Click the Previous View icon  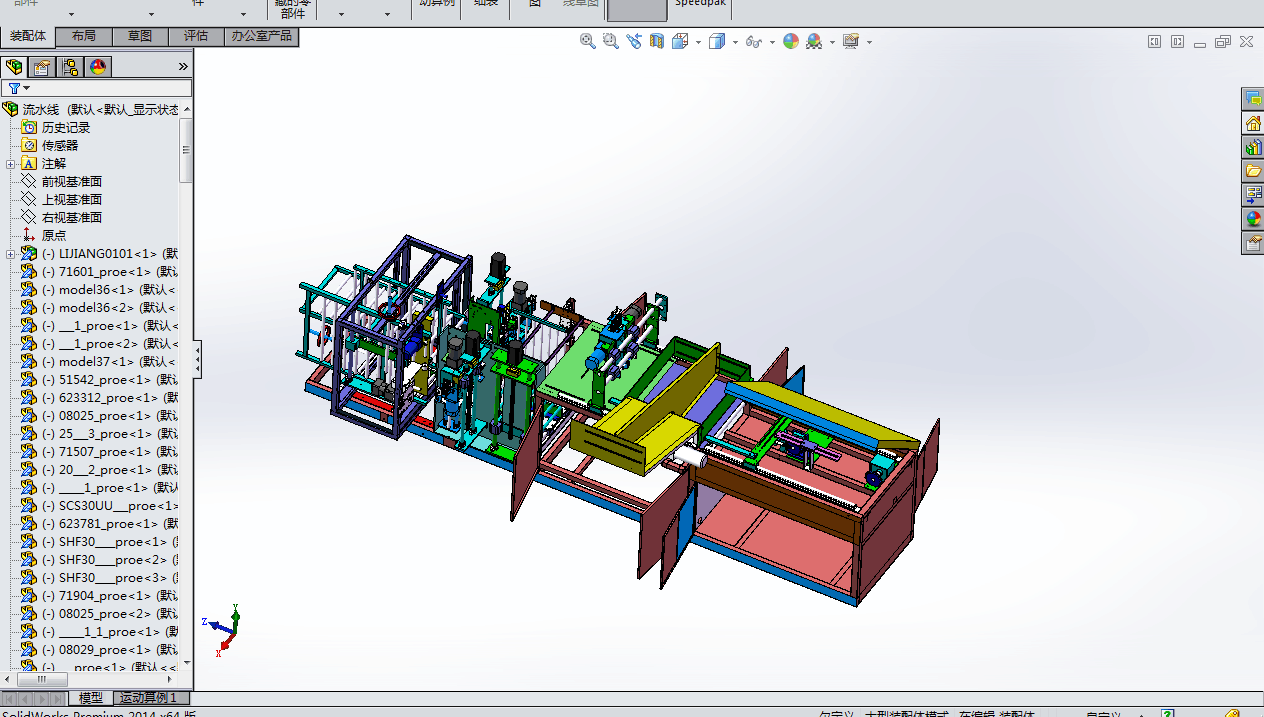pos(634,41)
